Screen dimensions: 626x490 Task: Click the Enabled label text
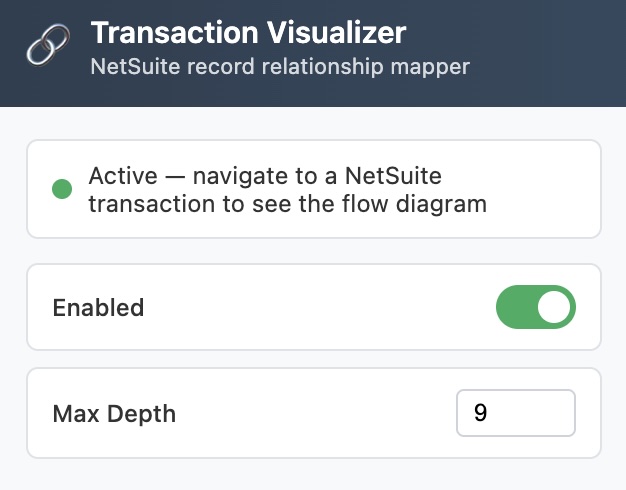click(98, 307)
